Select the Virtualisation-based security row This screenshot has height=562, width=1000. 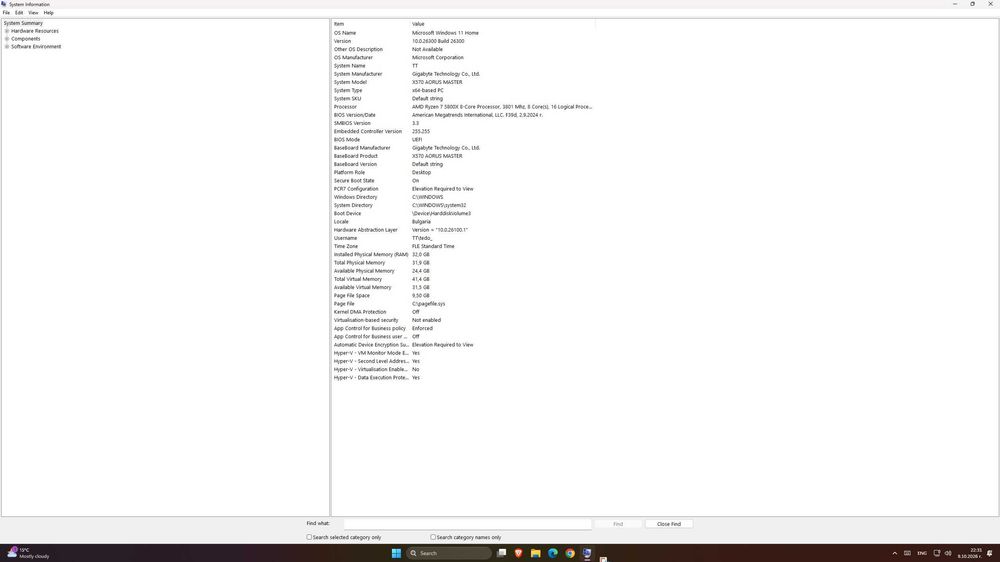[x=464, y=320]
